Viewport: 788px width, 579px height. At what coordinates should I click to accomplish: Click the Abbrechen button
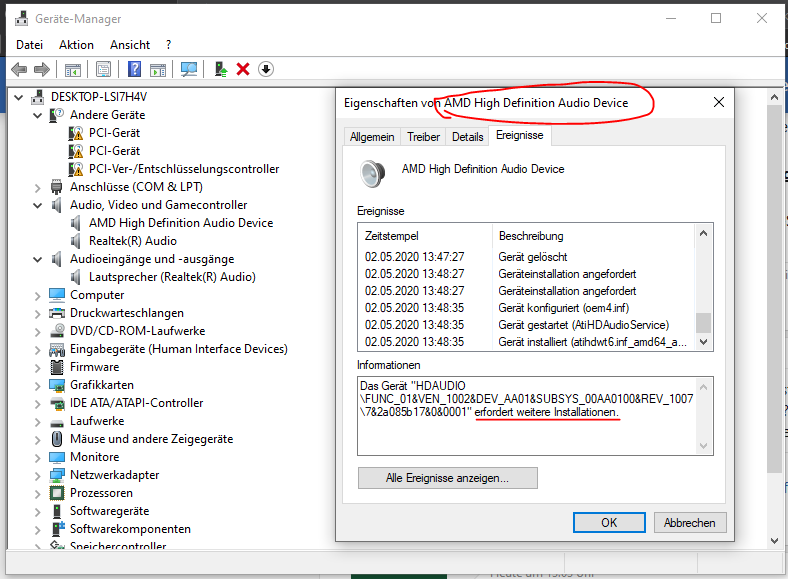click(690, 523)
